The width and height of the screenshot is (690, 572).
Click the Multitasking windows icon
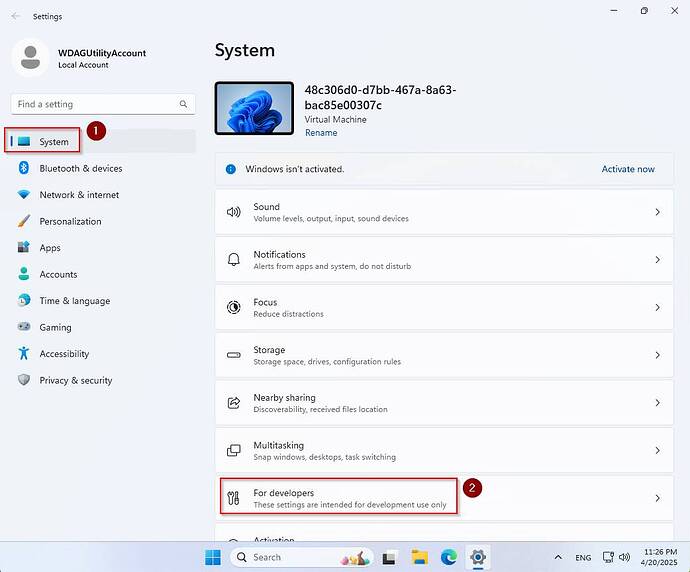[x=234, y=450]
